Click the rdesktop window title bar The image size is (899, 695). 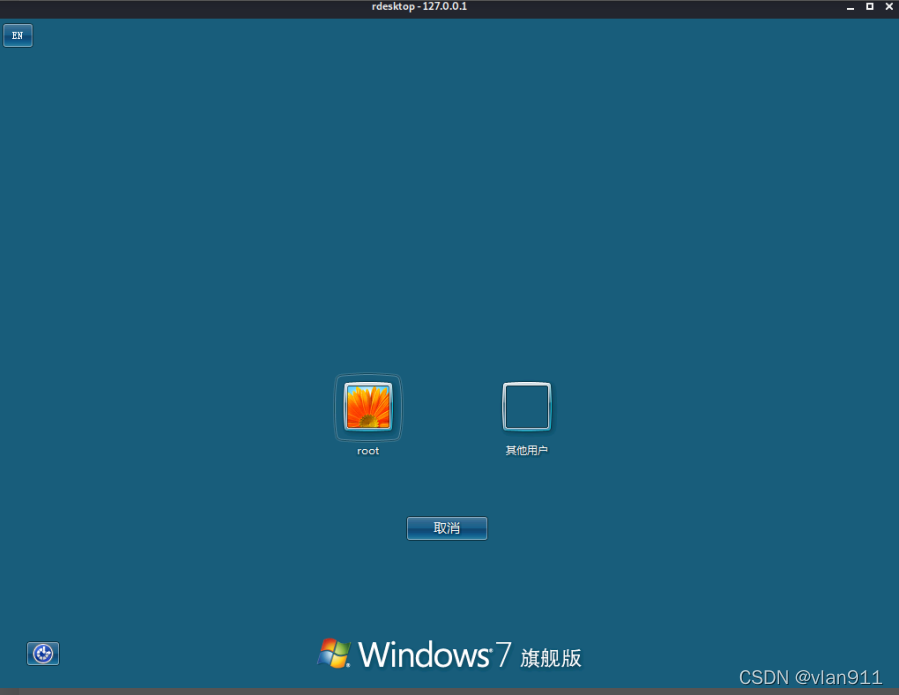tap(420, 7)
